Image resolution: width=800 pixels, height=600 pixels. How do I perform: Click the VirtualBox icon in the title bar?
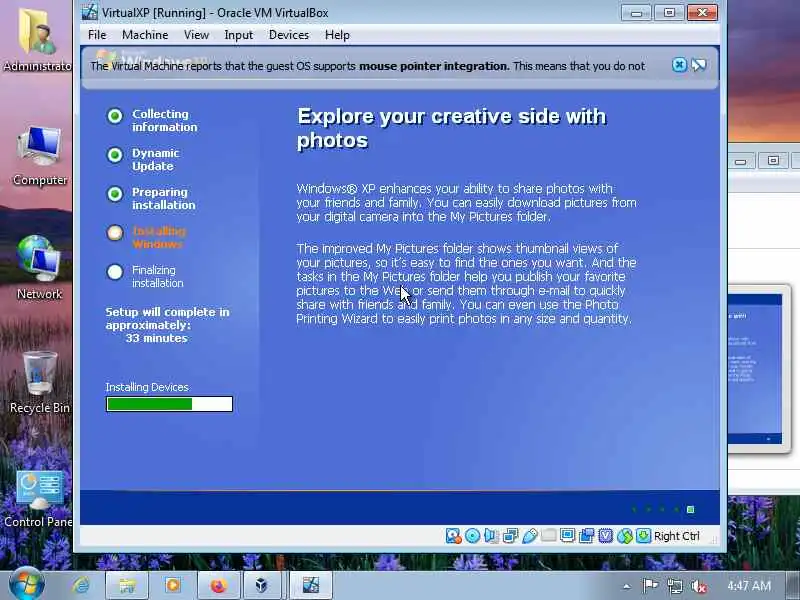click(90, 12)
